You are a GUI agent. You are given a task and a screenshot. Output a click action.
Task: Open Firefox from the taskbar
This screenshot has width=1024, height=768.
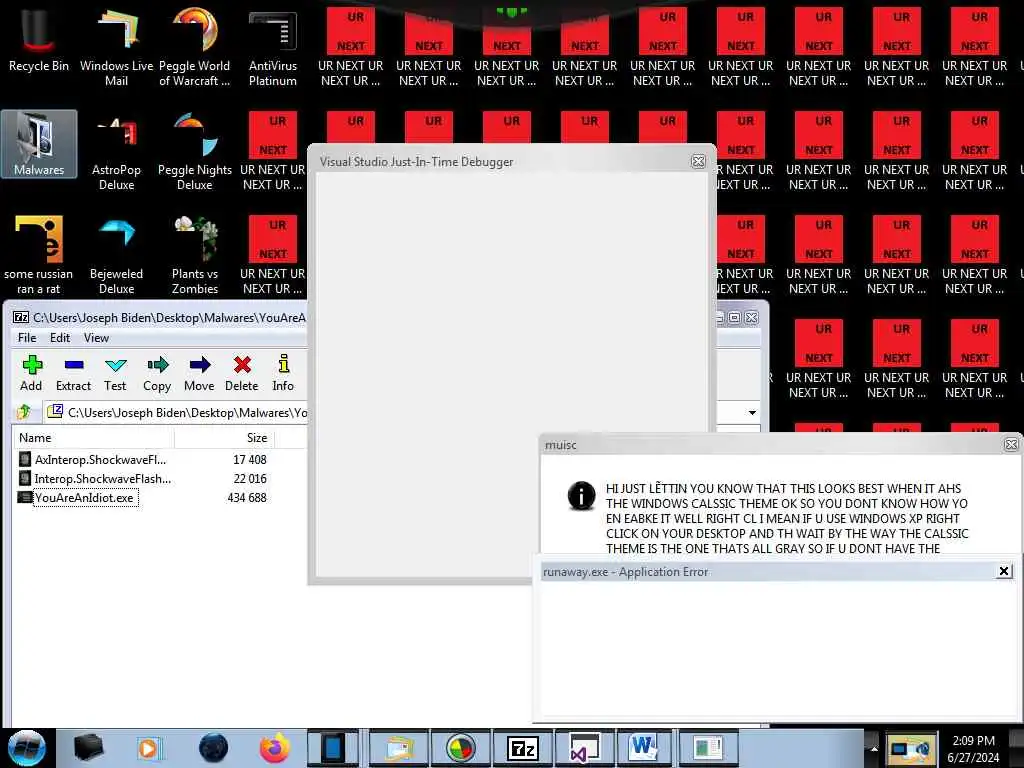[275, 748]
